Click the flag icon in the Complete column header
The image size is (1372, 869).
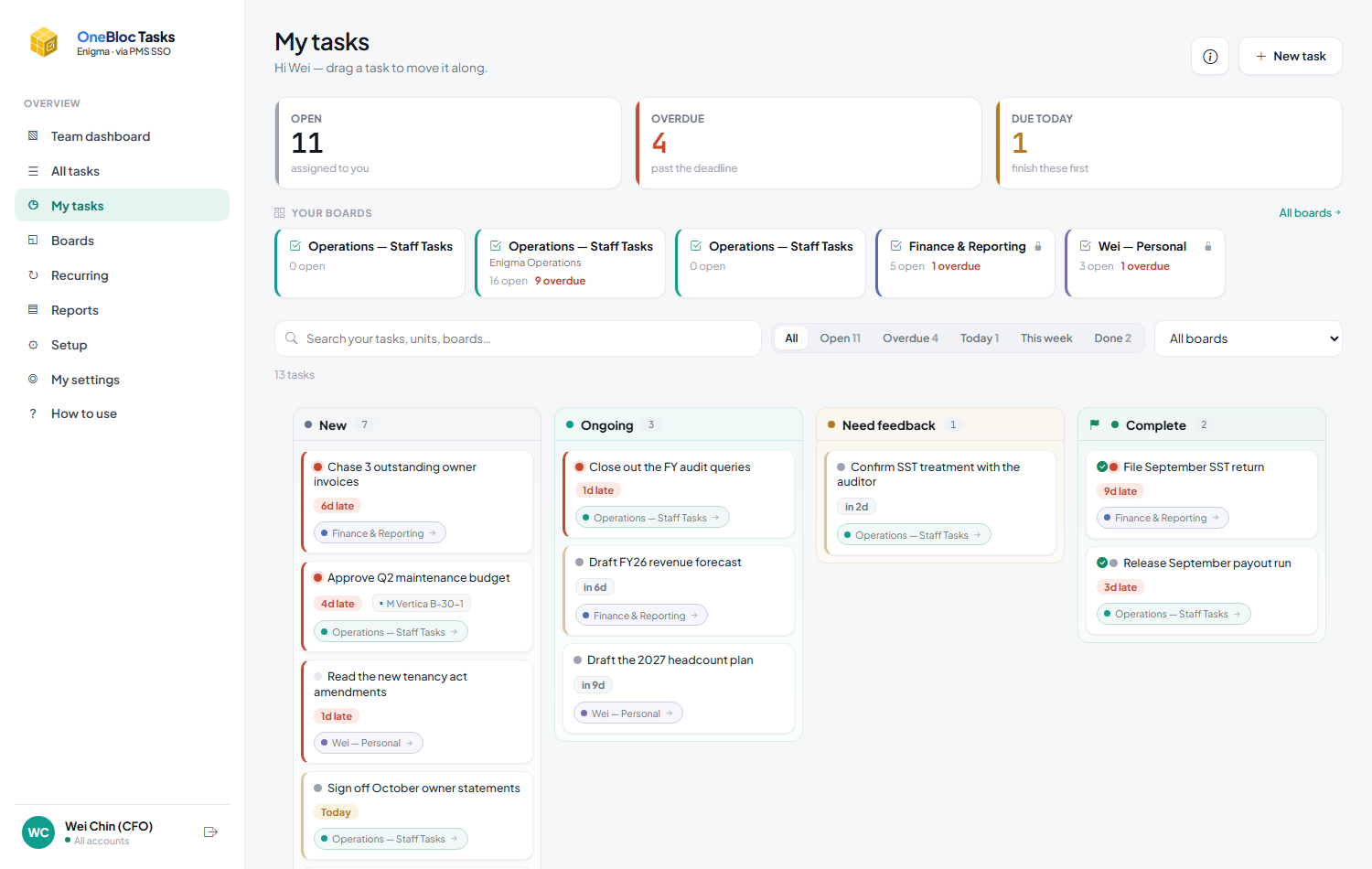(1095, 424)
